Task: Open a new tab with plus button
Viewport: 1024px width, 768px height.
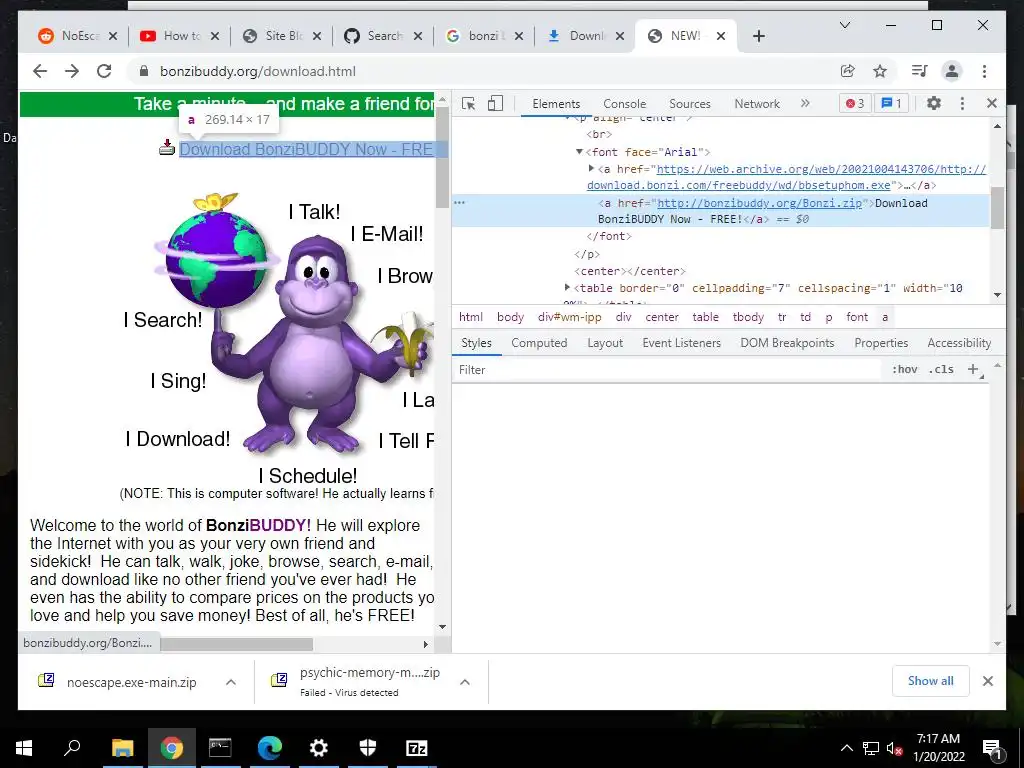Action: click(x=758, y=36)
